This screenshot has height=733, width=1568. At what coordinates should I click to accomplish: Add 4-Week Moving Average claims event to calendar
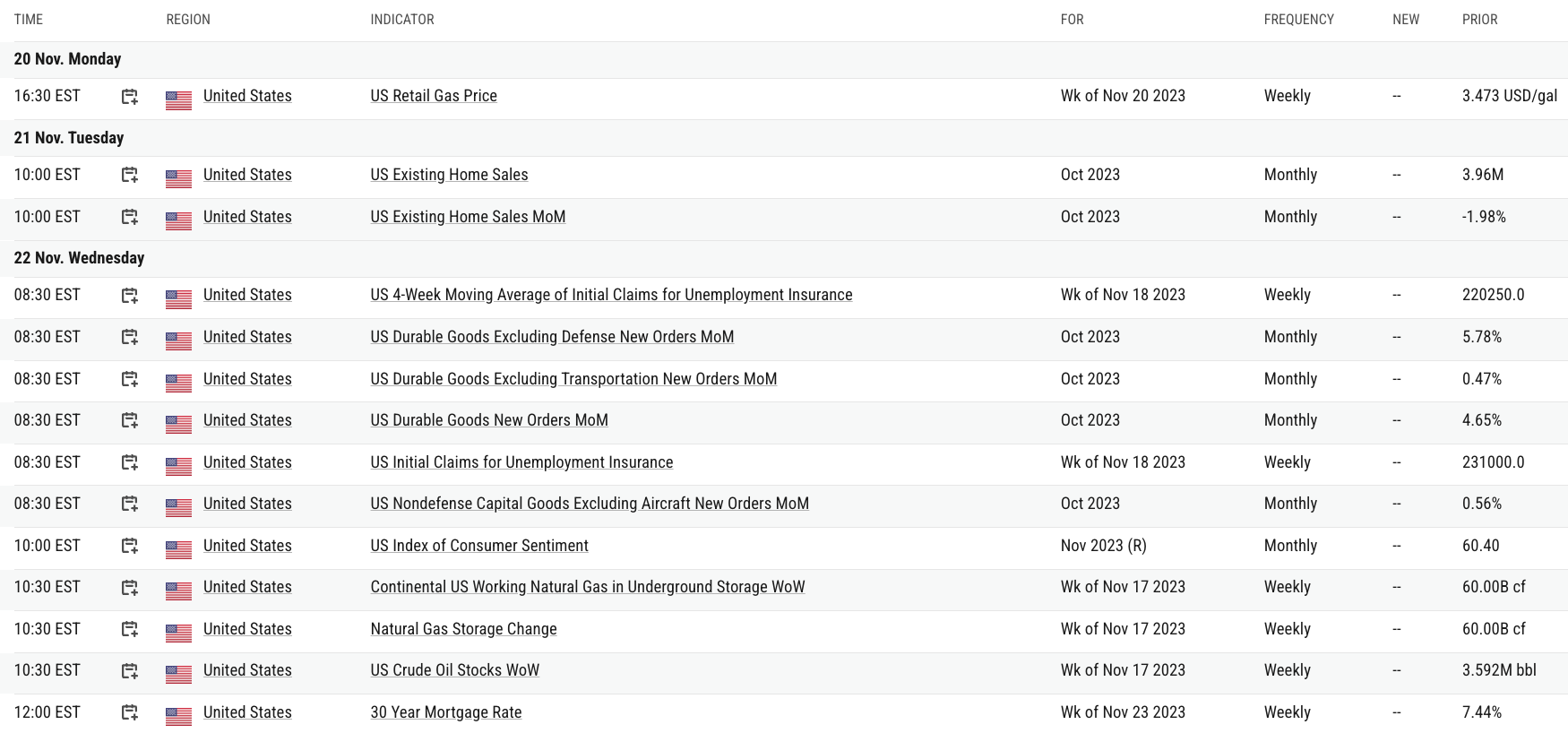click(130, 296)
